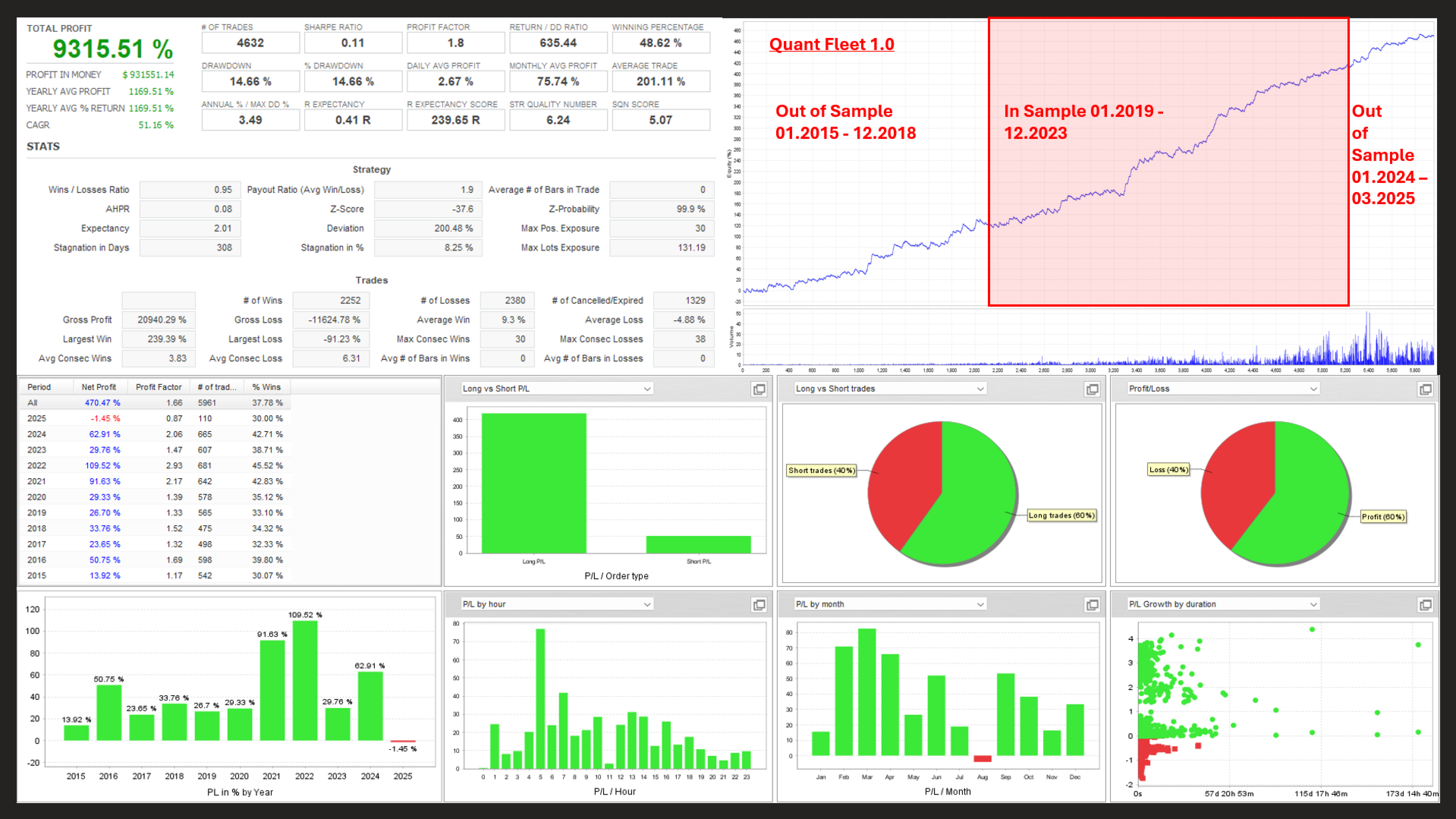
Task: Click the Stagnation in Days value 308
Action: [190, 248]
